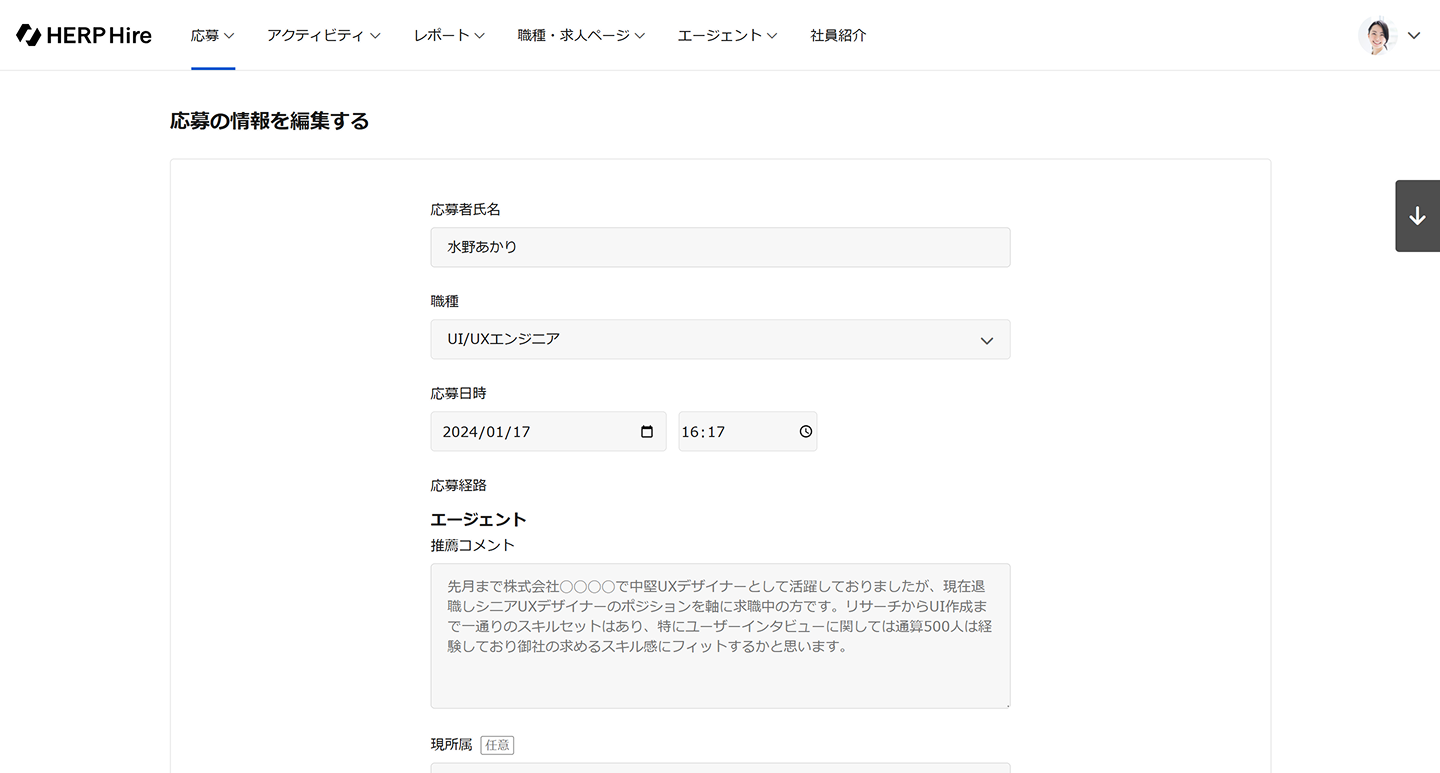This screenshot has width=1440, height=773.
Task: Click the time field 16:17
Action: pyautogui.click(x=747, y=432)
